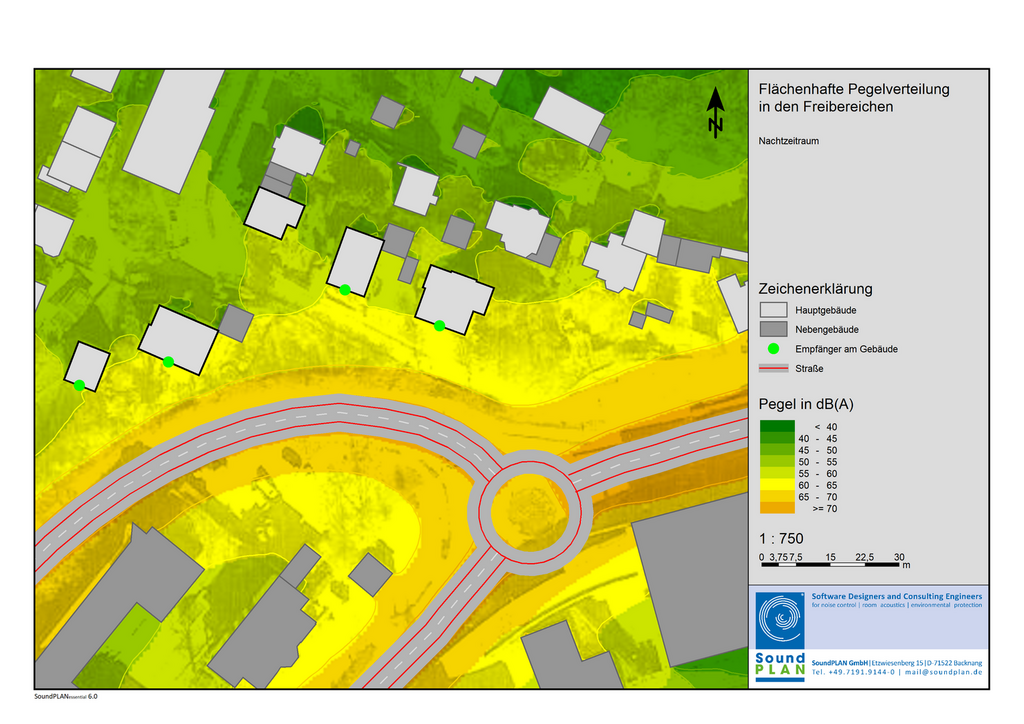Click the black-and-white scale bar
This screenshot has height=724, width=1024.
[x=832, y=565]
